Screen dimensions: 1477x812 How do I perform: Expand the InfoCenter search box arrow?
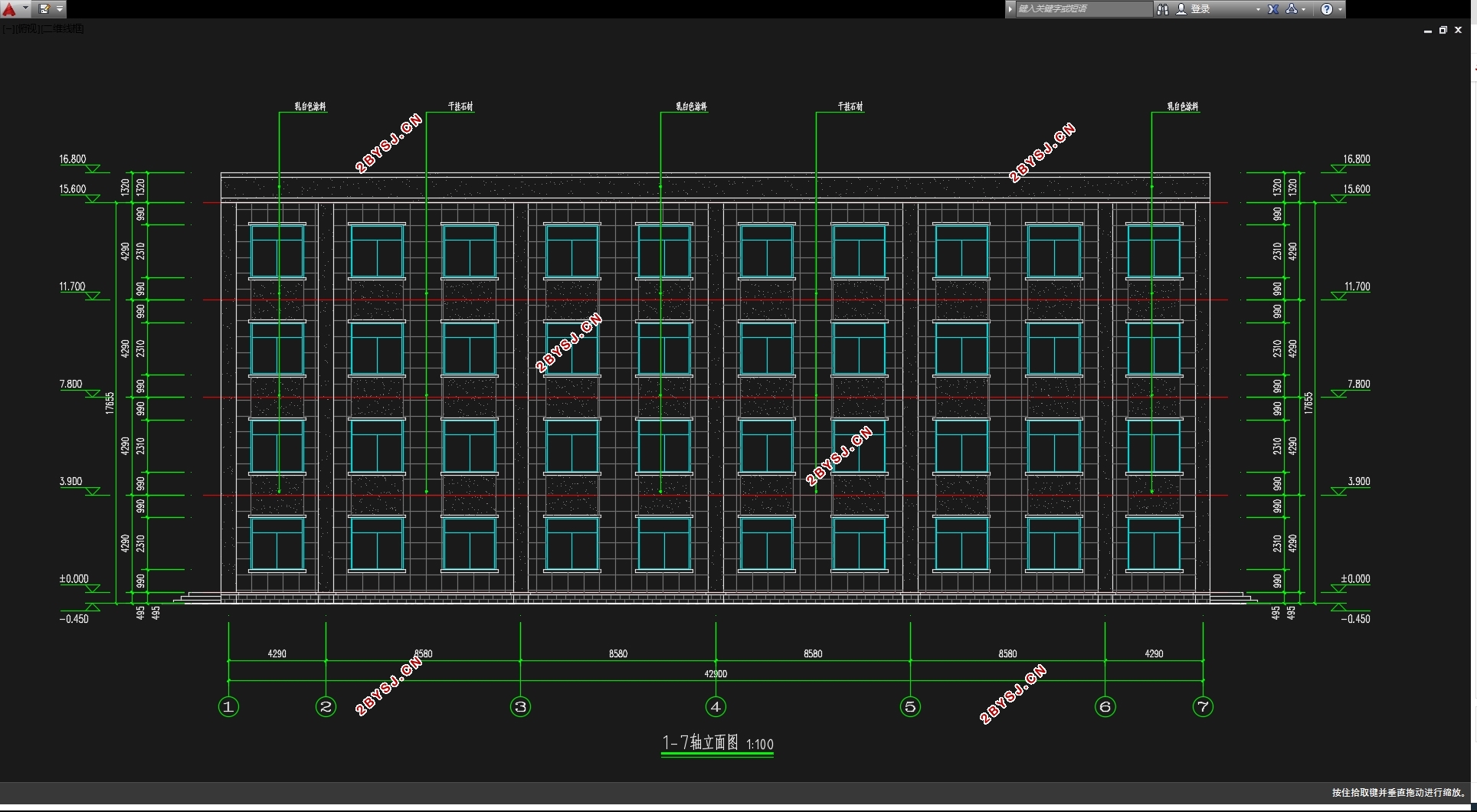click(1010, 9)
